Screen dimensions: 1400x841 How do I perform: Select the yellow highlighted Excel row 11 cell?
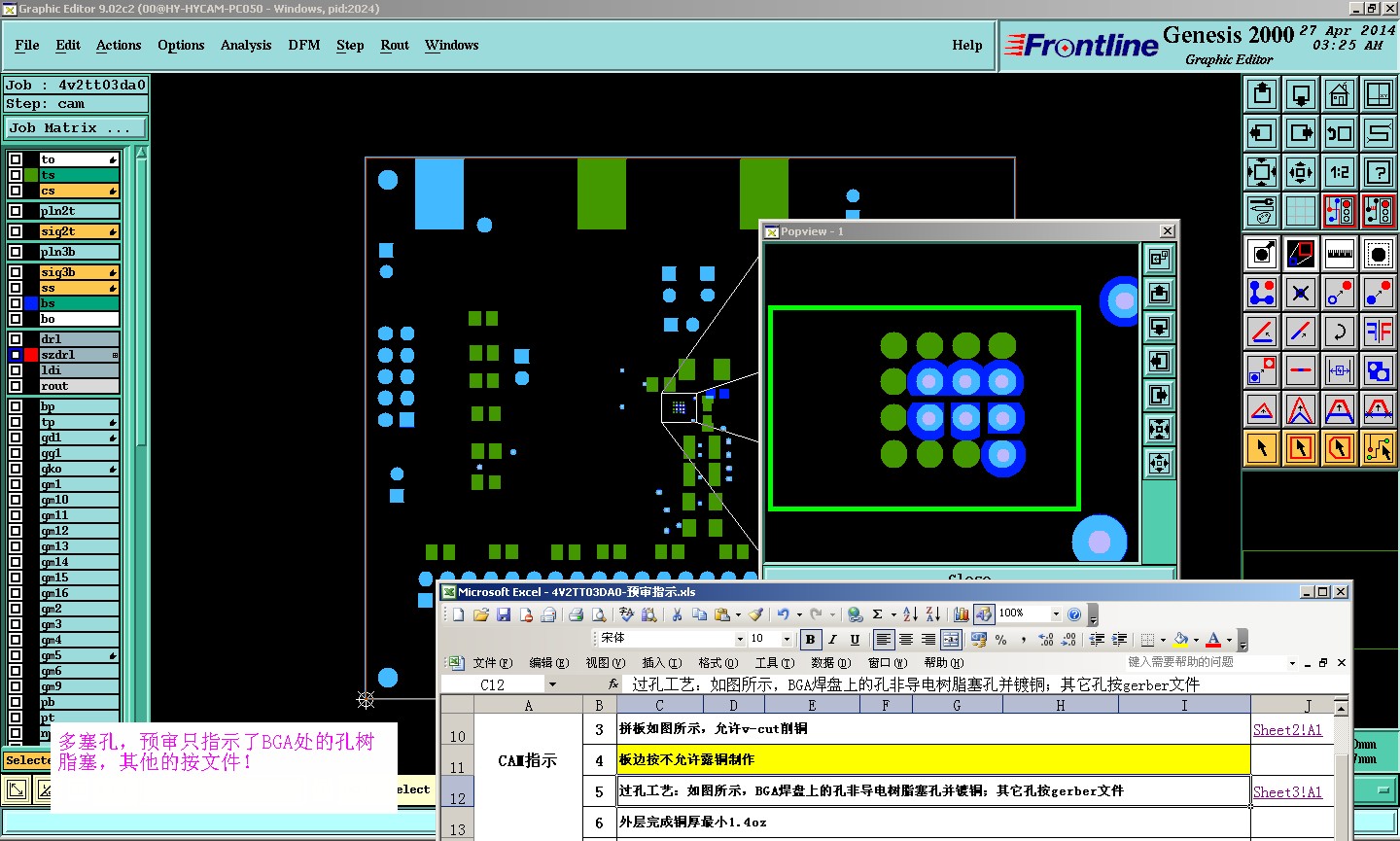[x=933, y=760]
